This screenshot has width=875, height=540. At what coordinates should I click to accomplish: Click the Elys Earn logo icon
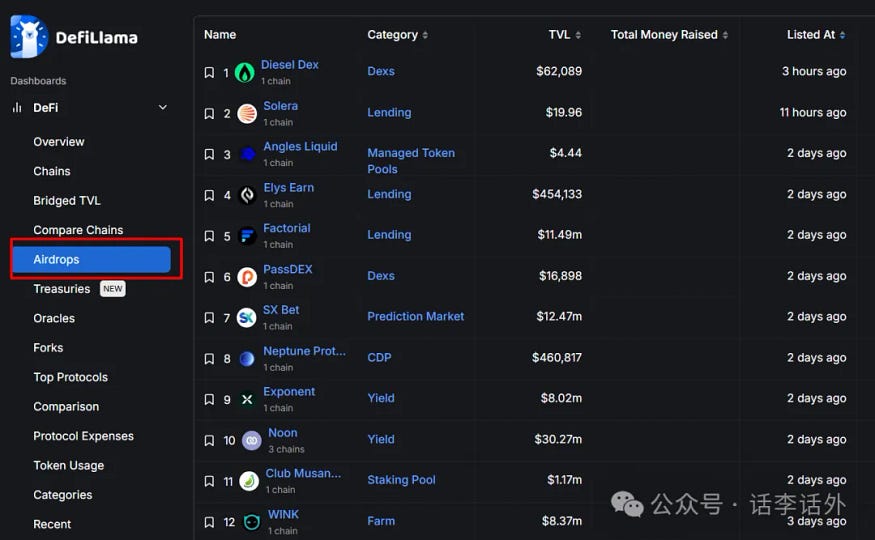tap(247, 195)
